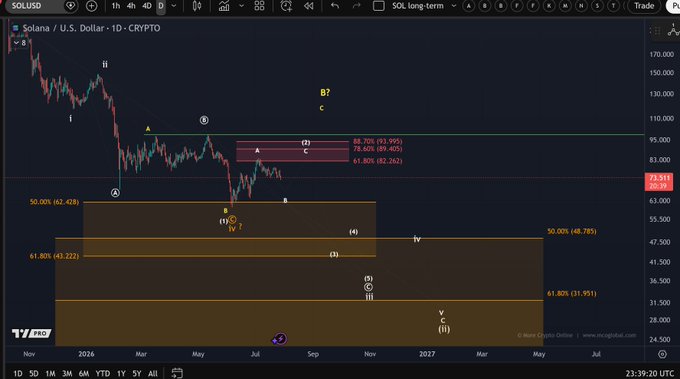Create an alert with the clock-plus icon

pos(286,6)
